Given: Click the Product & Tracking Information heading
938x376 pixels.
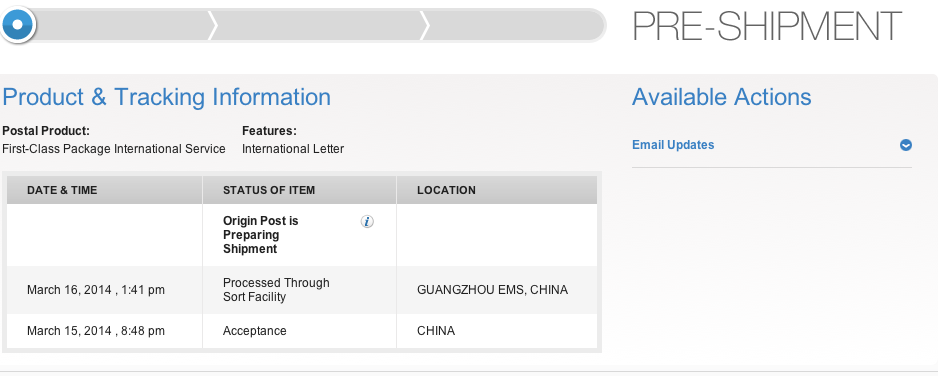Looking at the screenshot, I should click(166, 97).
